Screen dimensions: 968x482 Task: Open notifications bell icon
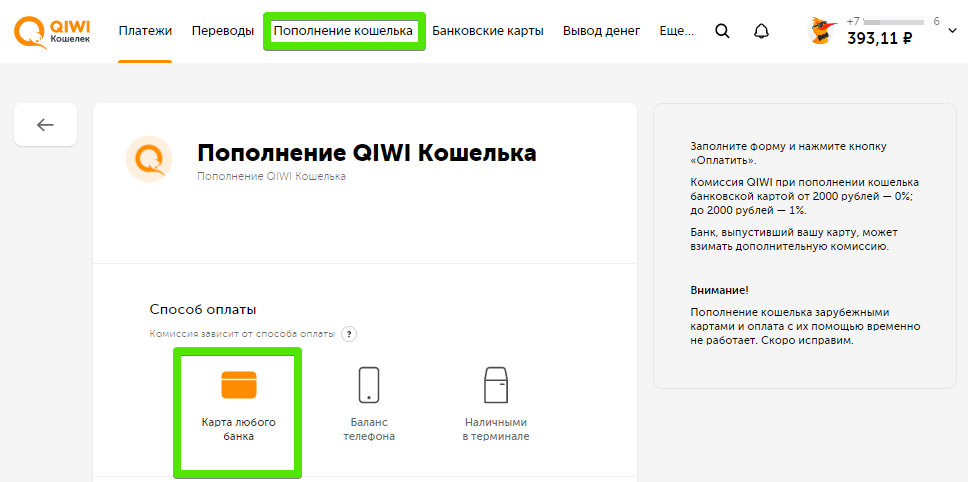click(762, 31)
